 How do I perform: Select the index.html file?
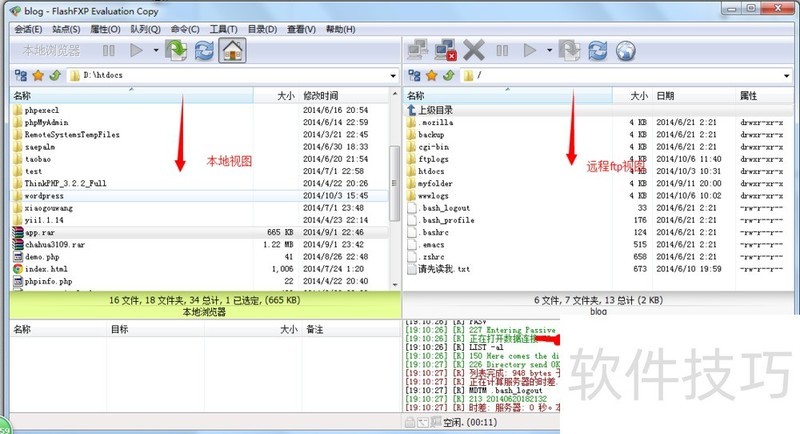click(x=46, y=269)
